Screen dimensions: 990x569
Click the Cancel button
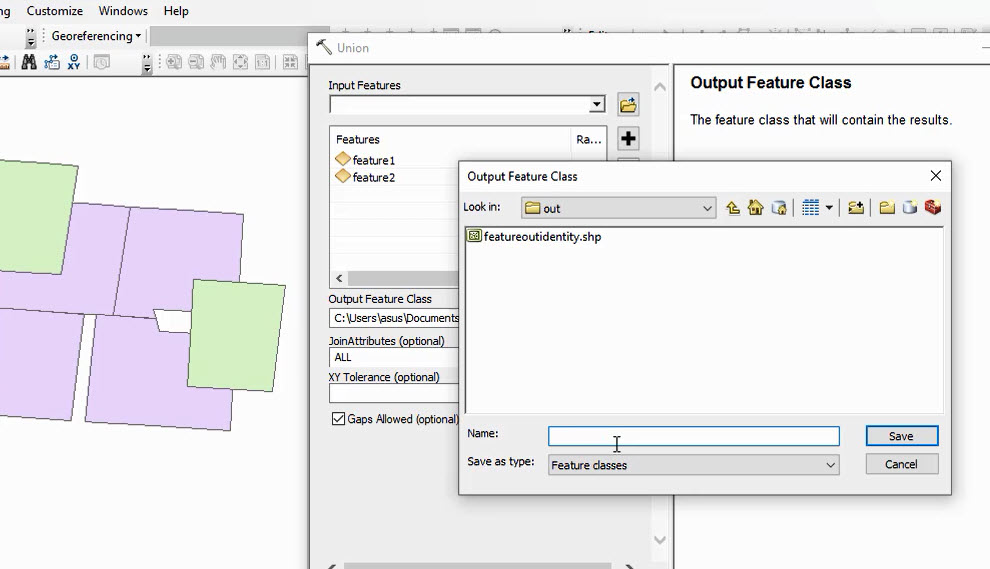(x=901, y=464)
